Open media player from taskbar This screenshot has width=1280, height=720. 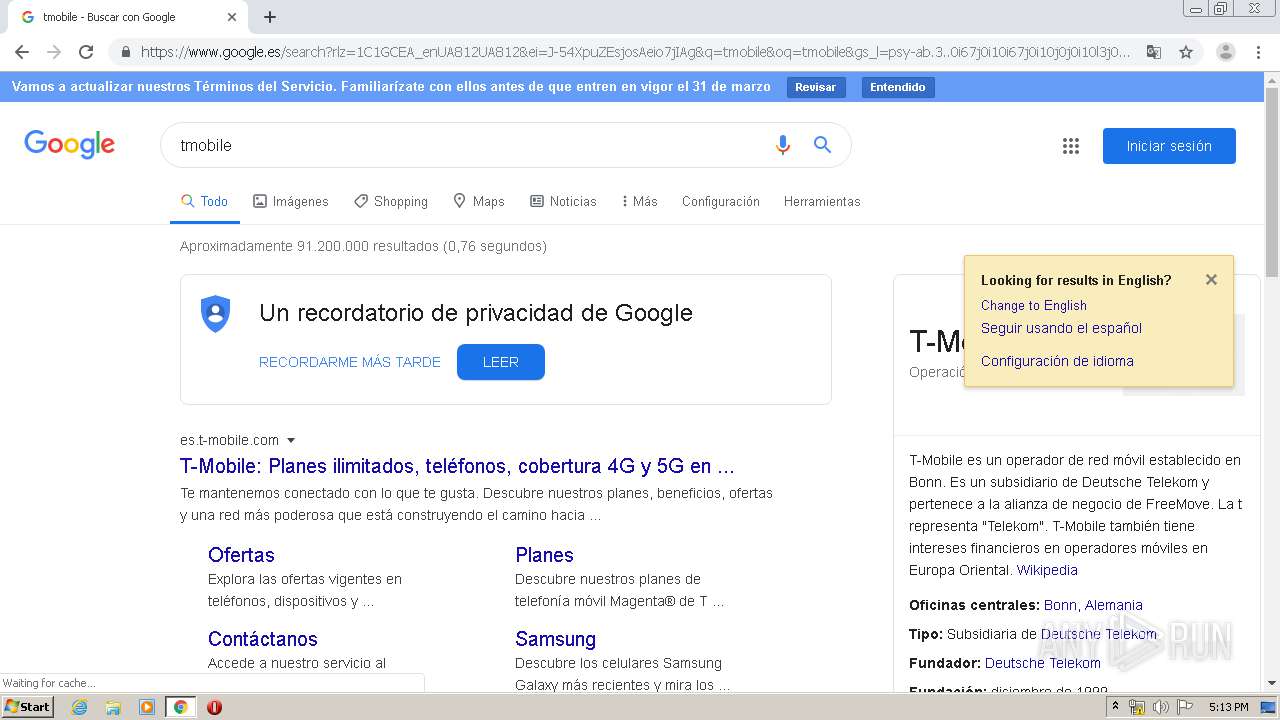[147, 707]
